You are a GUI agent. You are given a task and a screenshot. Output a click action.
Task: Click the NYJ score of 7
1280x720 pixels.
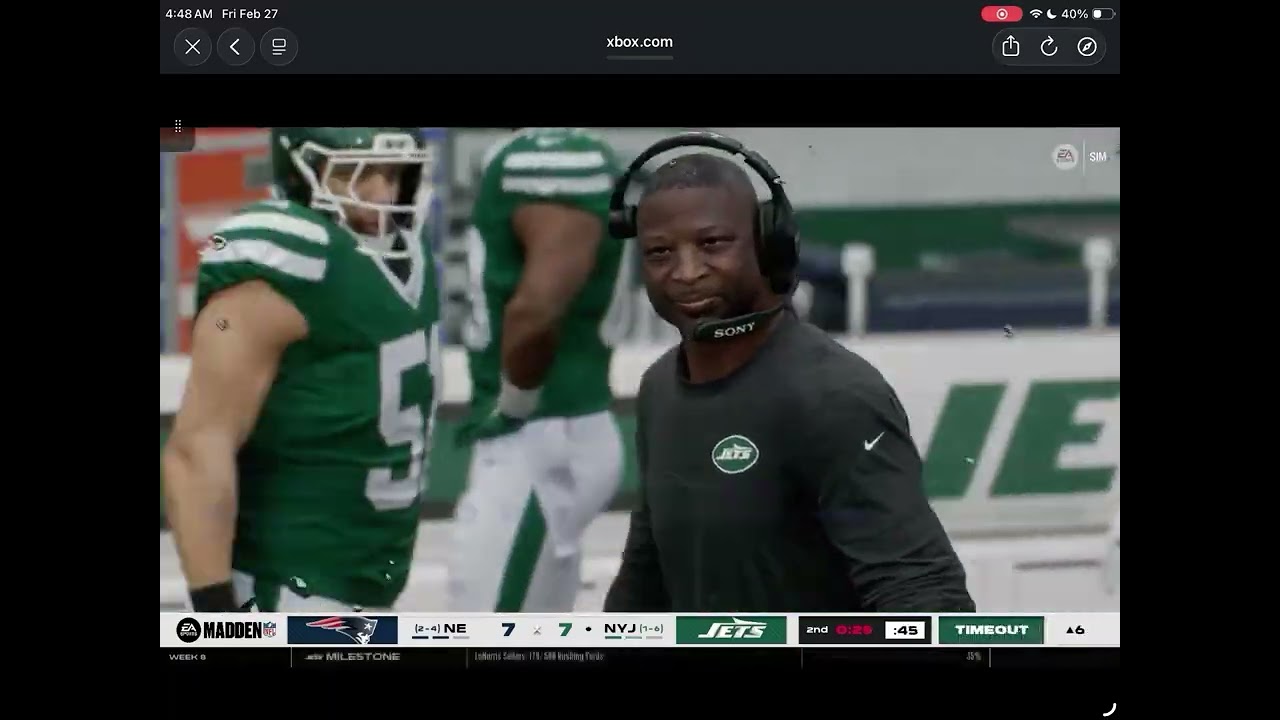[565, 630]
